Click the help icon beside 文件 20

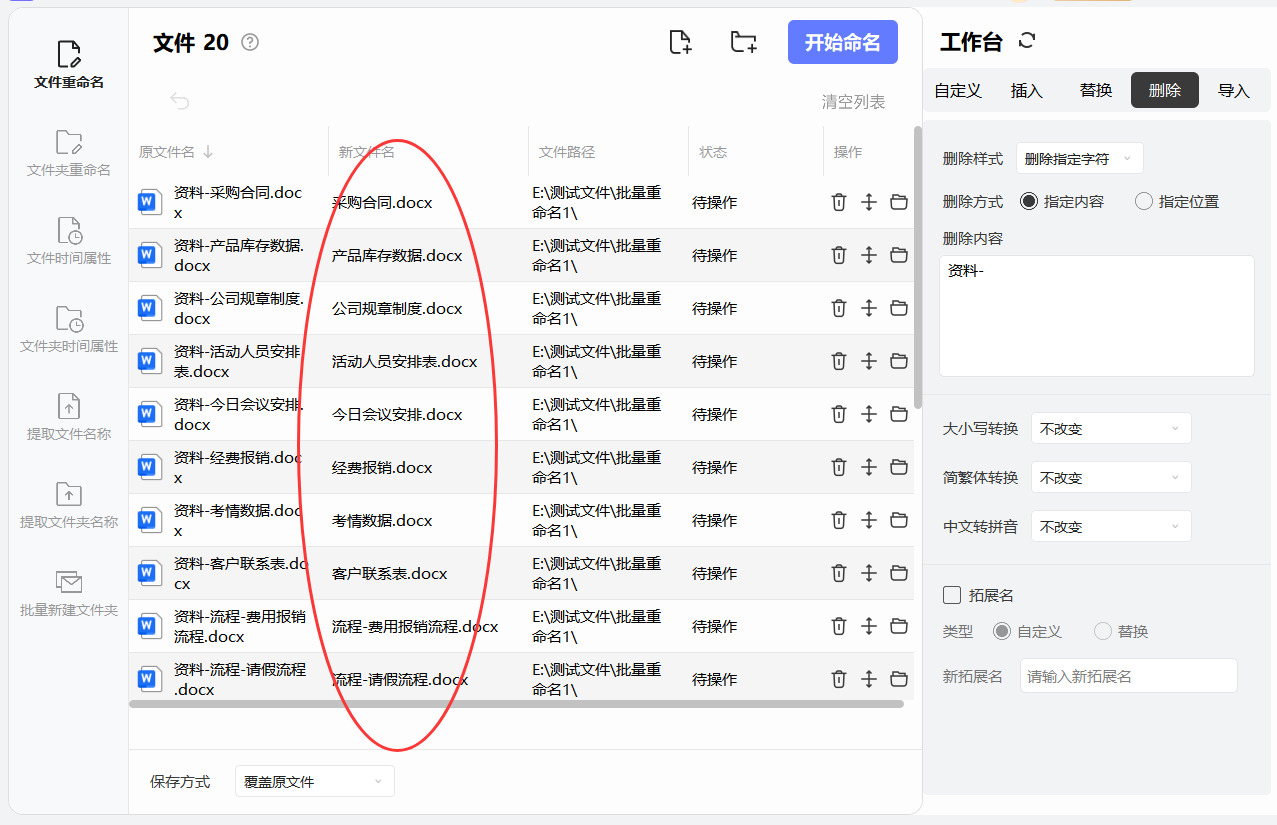[250, 42]
